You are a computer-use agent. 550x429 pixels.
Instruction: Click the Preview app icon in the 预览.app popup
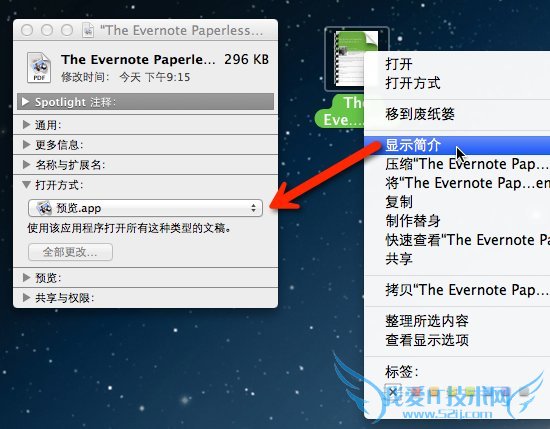pyautogui.click(x=45, y=208)
